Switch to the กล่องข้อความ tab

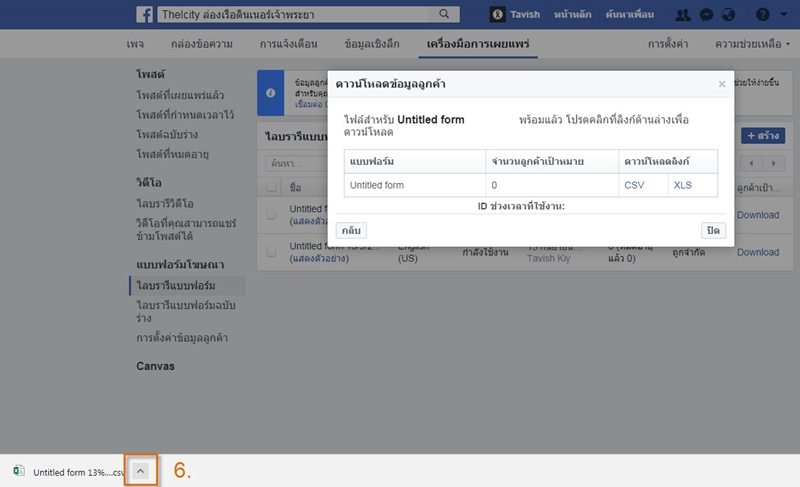(202, 44)
